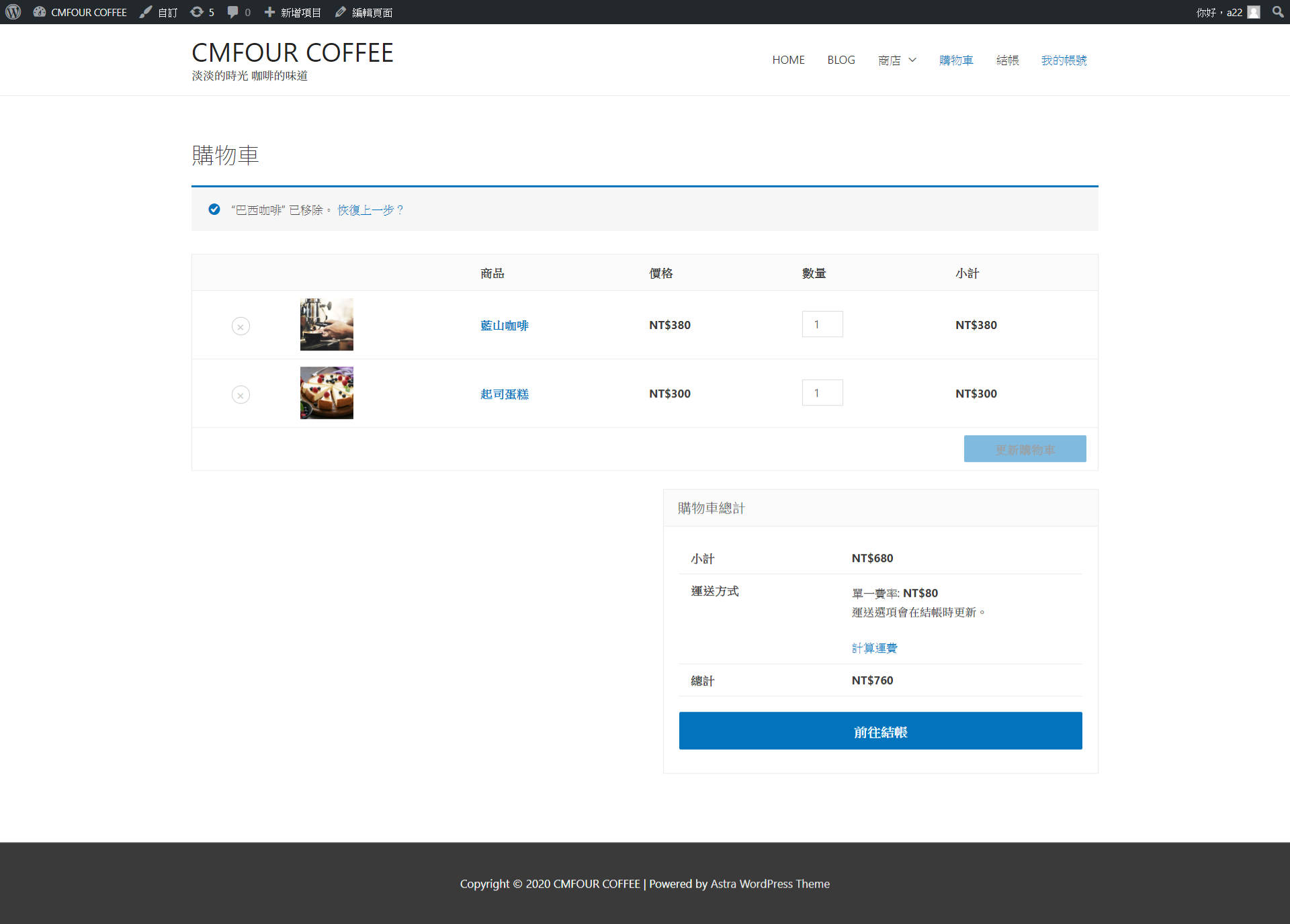This screenshot has width=1290, height=924.
Task: Open the HOME menu item
Action: 788,60
